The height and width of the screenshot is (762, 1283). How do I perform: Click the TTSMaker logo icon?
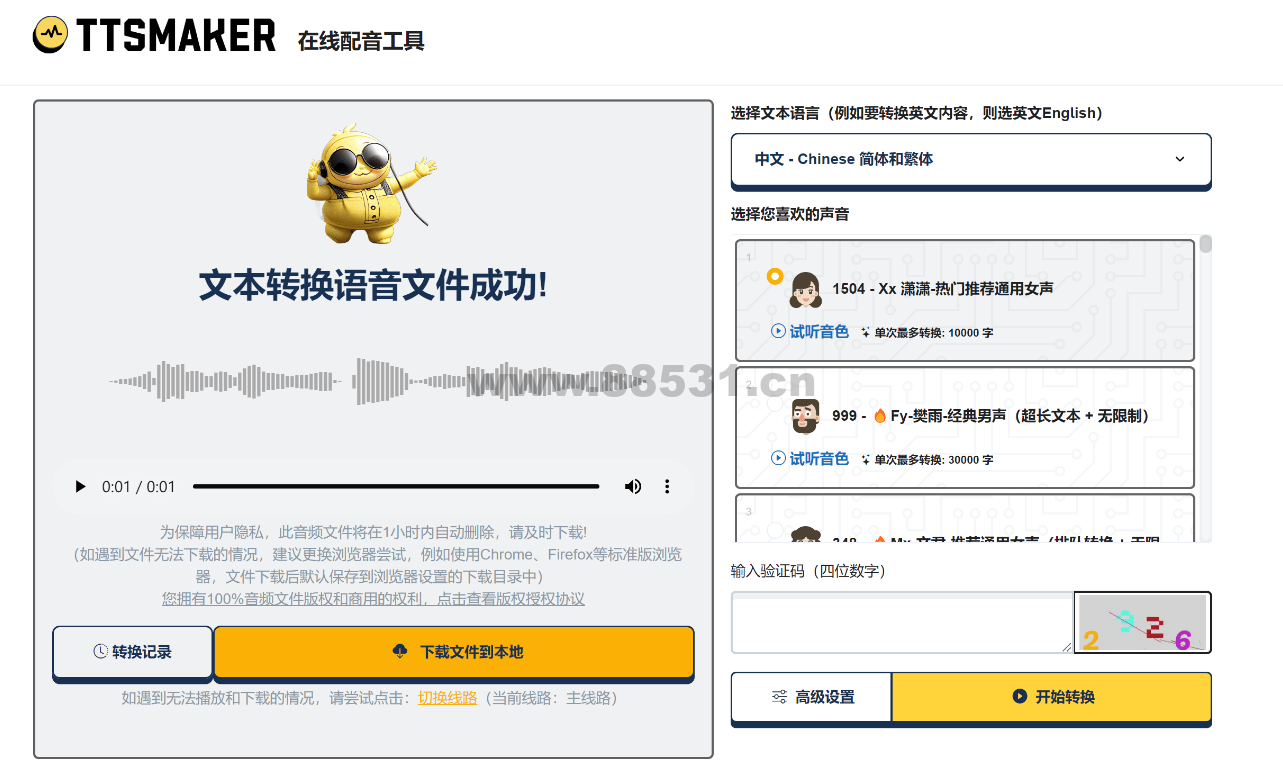(x=50, y=35)
